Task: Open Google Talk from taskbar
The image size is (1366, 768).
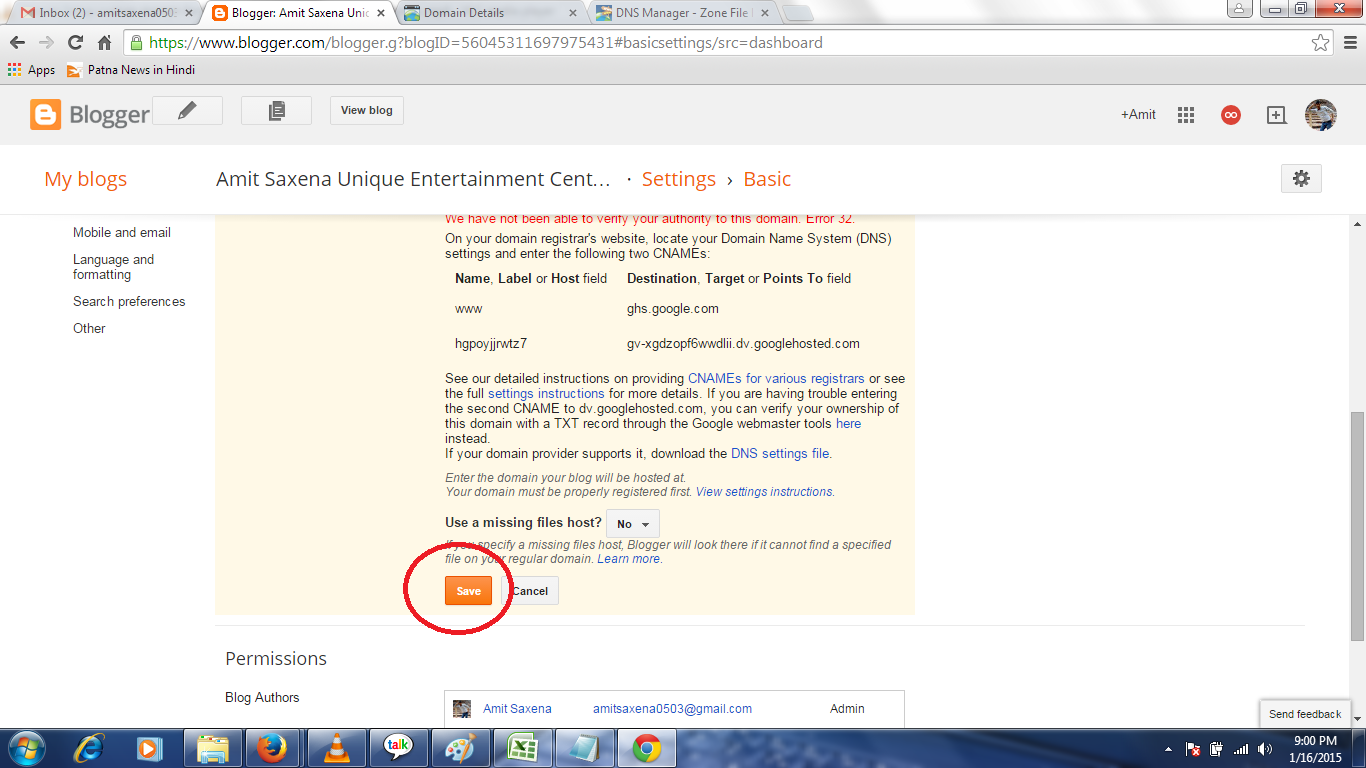Action: [x=399, y=748]
